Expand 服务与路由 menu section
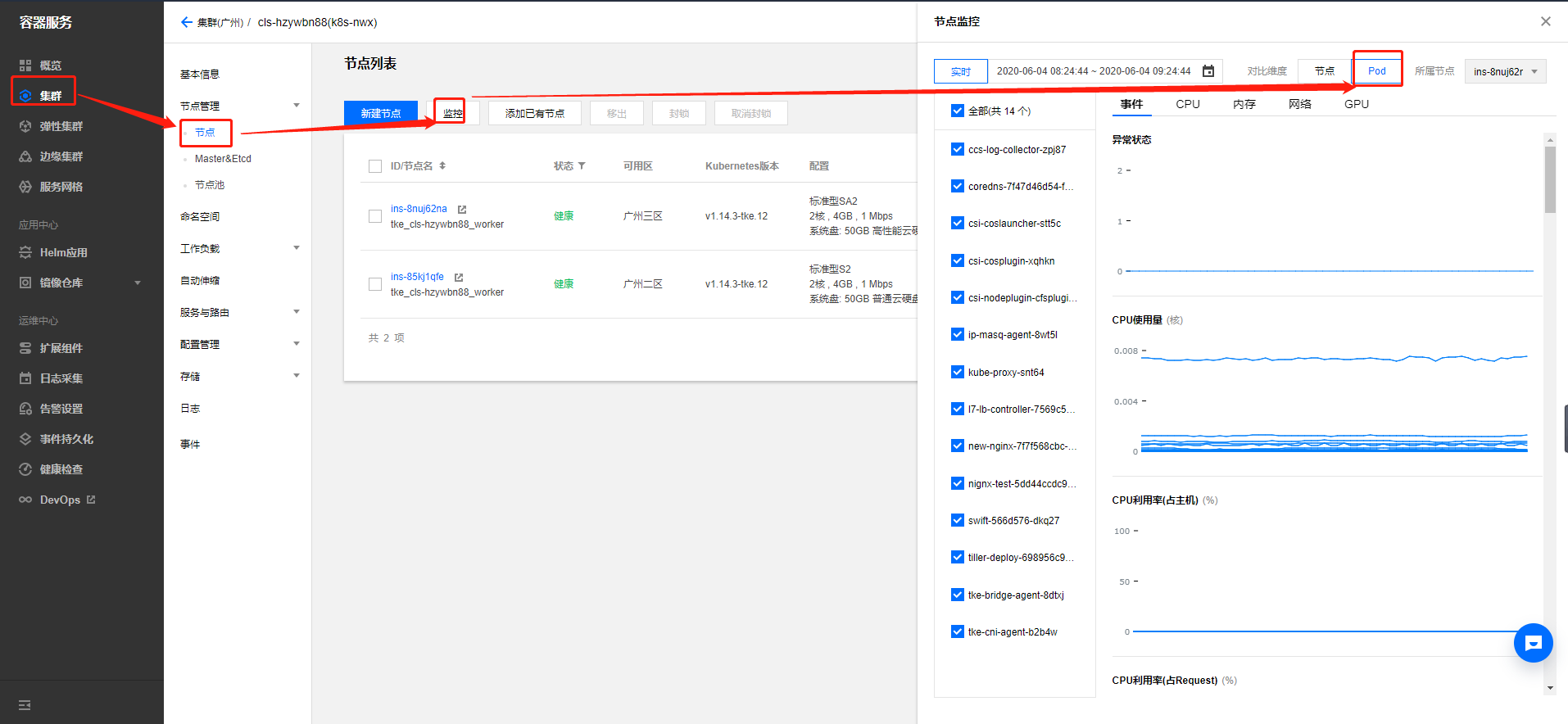The image size is (1568, 724). (297, 312)
